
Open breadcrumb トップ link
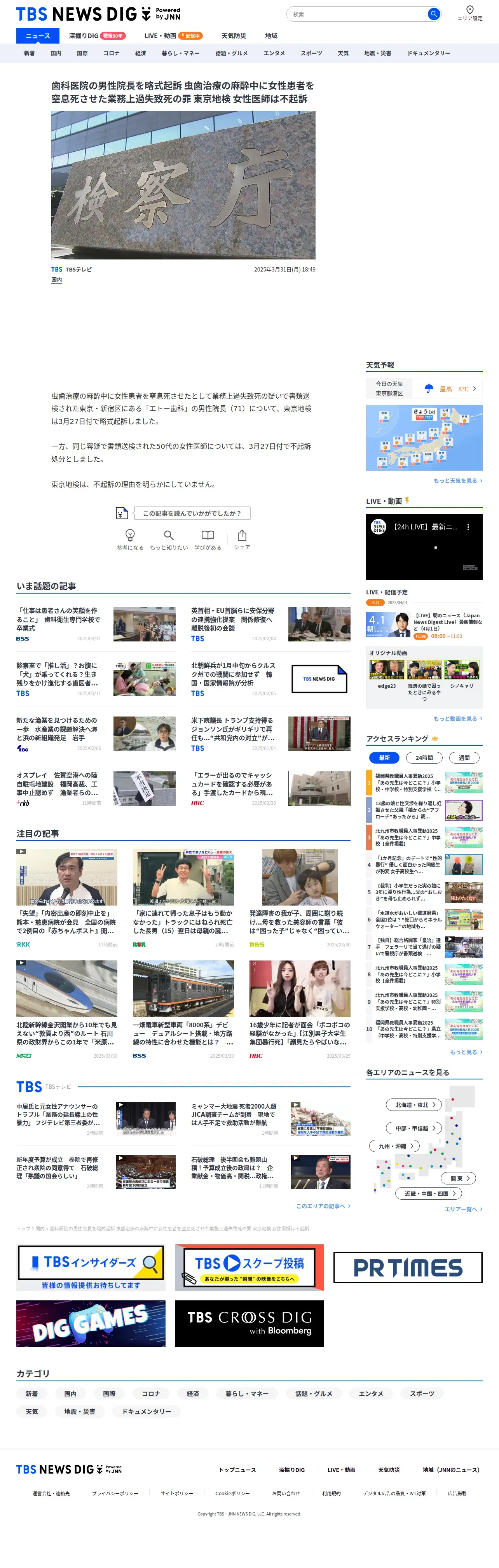tap(23, 1228)
